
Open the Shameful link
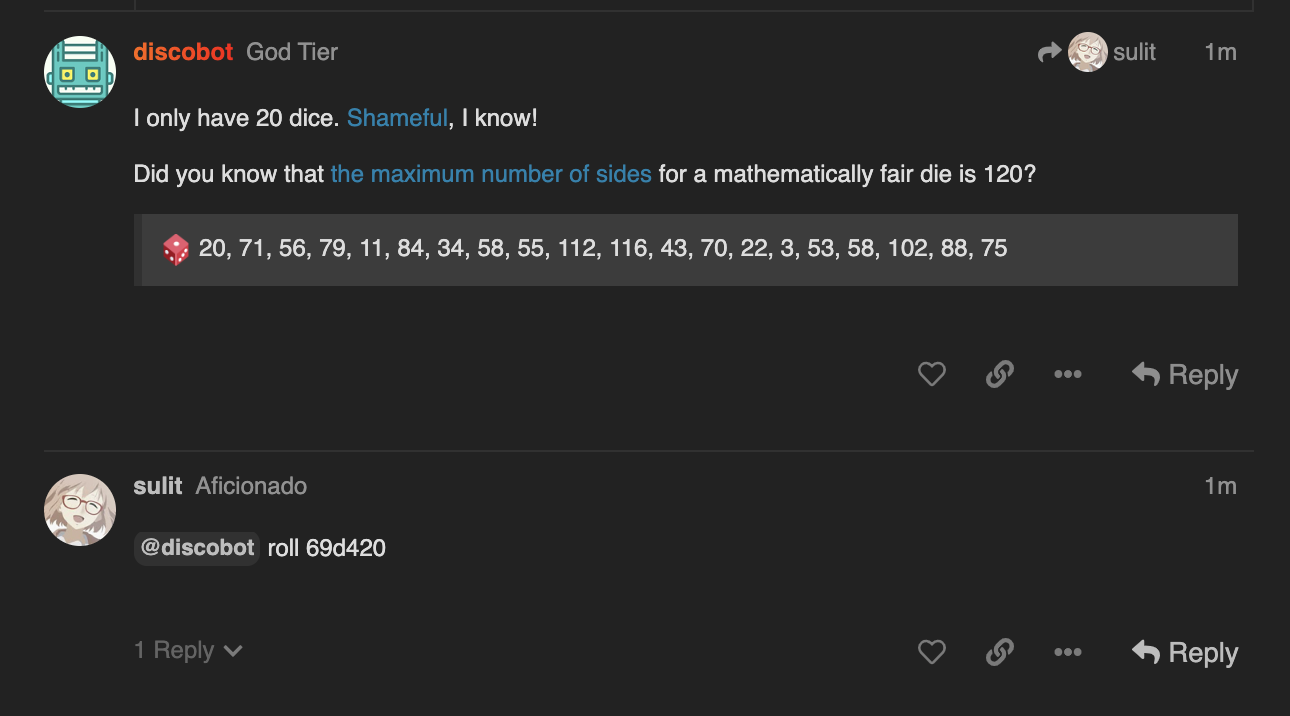pos(397,118)
